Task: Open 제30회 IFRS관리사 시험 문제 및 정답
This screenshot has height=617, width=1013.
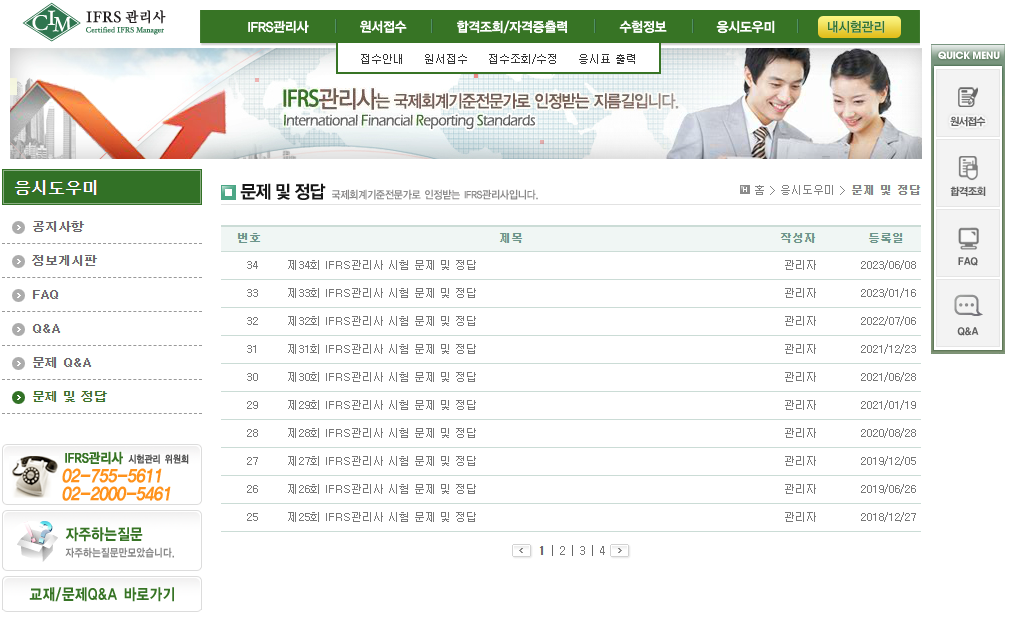Action: click(382, 377)
